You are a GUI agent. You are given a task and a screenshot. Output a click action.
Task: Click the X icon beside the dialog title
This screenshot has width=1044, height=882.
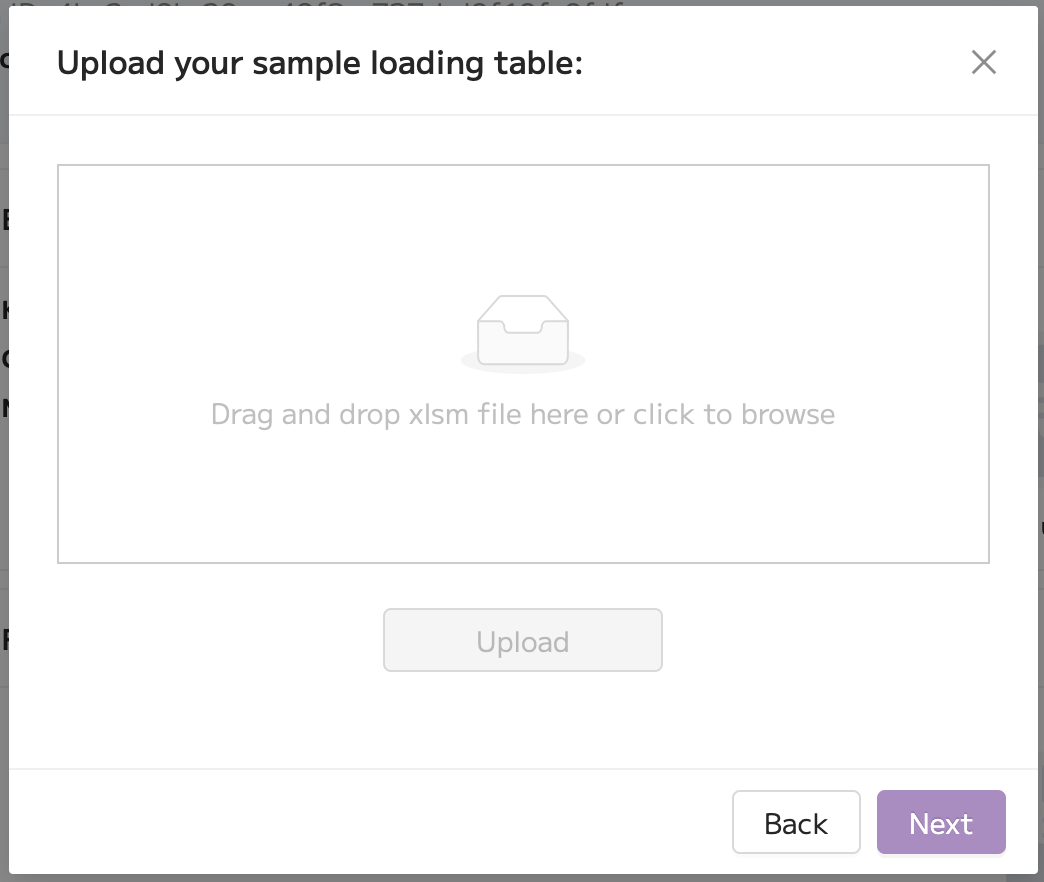pos(983,63)
